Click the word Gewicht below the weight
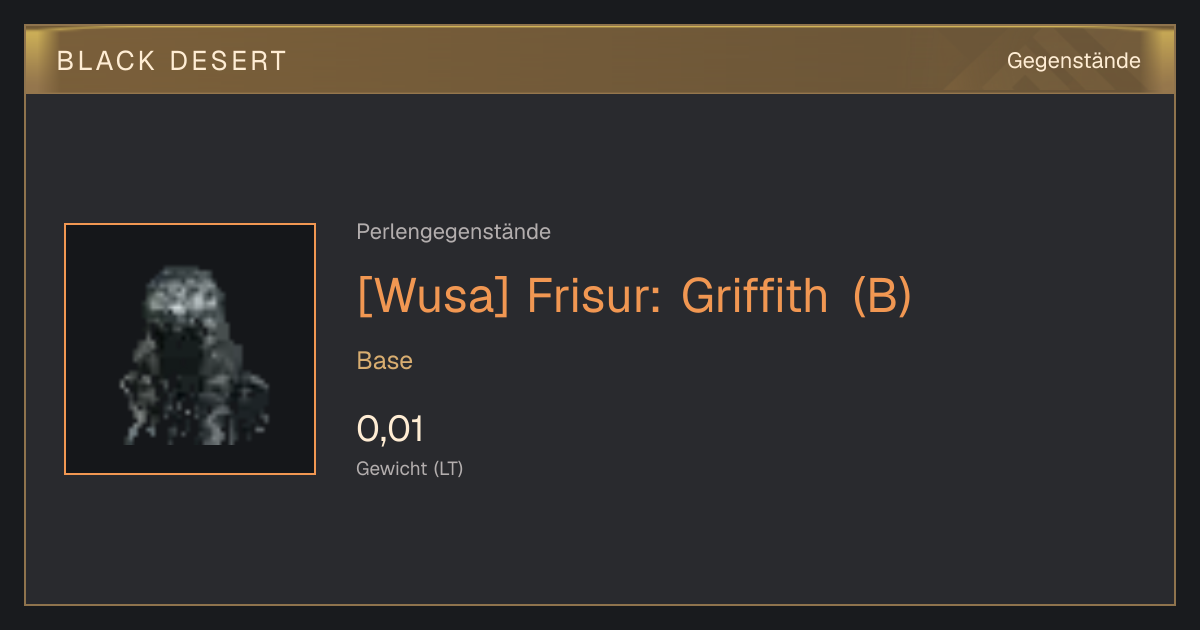Screen dimensions: 1200x630 tap(392, 468)
